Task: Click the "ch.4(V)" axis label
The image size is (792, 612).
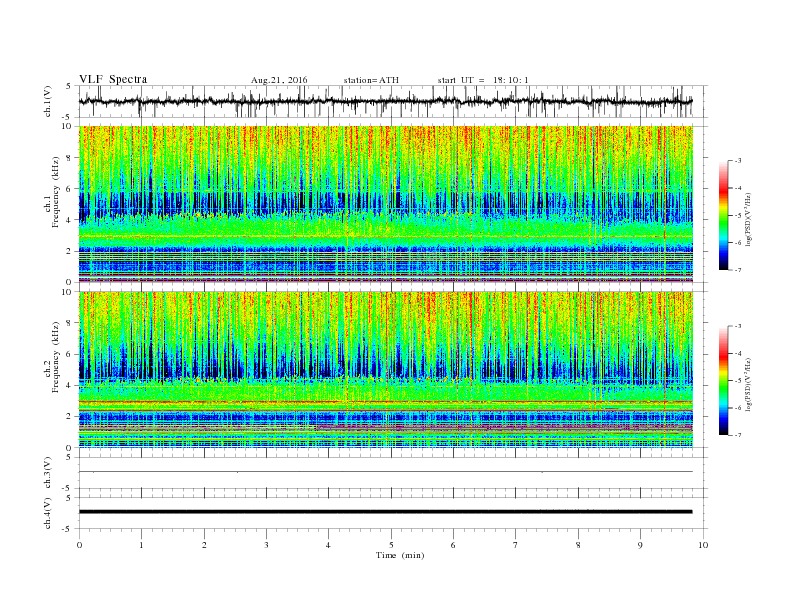Action: (47, 513)
